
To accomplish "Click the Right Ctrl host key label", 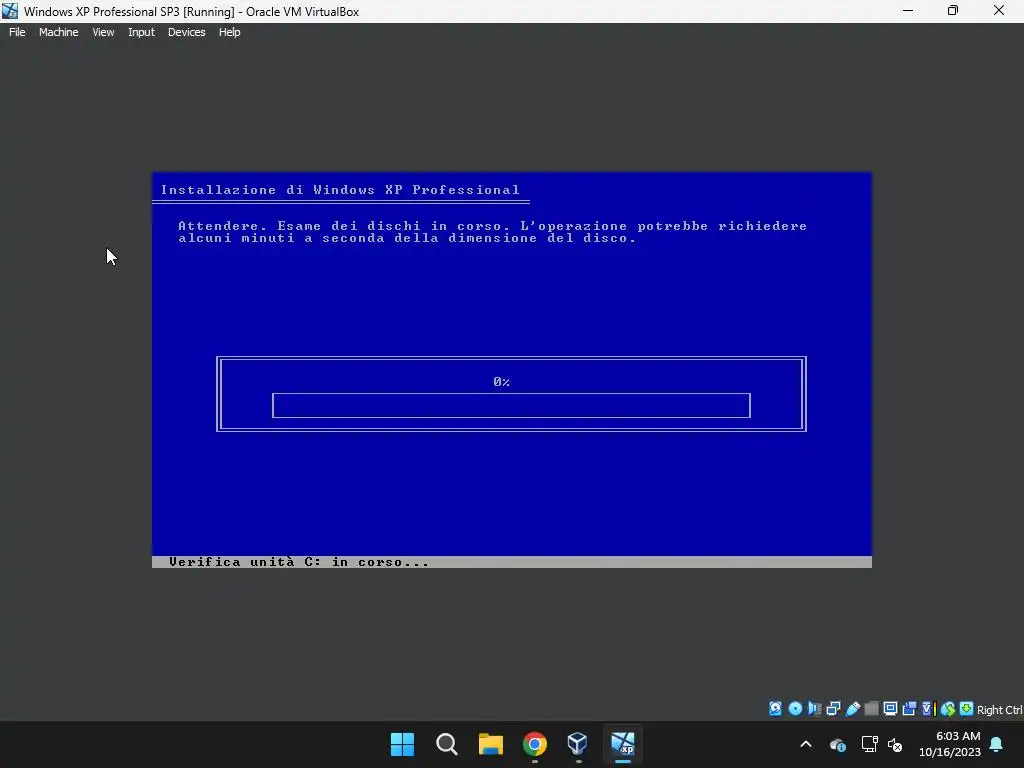I will (x=1000, y=710).
